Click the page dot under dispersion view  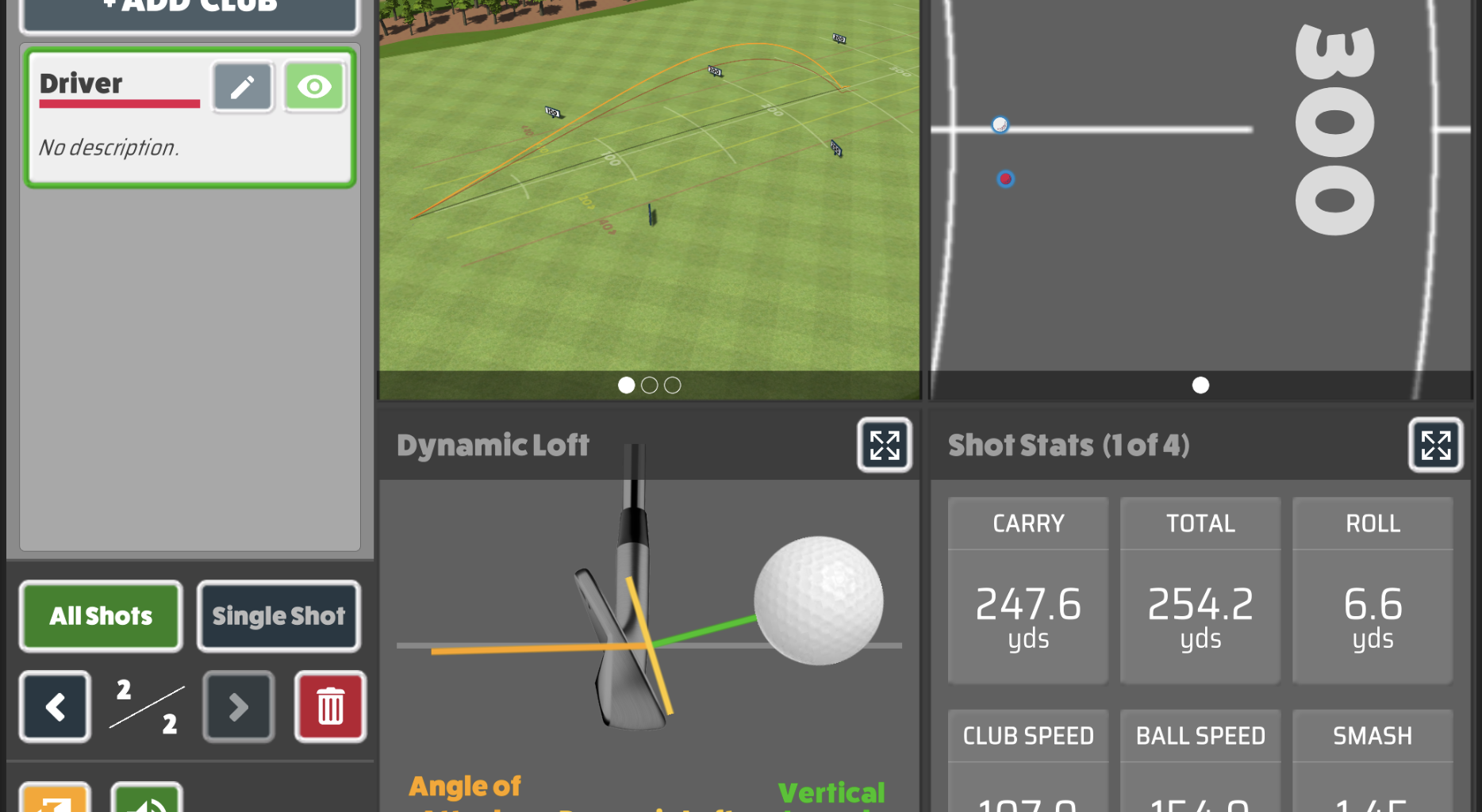pos(1200,385)
